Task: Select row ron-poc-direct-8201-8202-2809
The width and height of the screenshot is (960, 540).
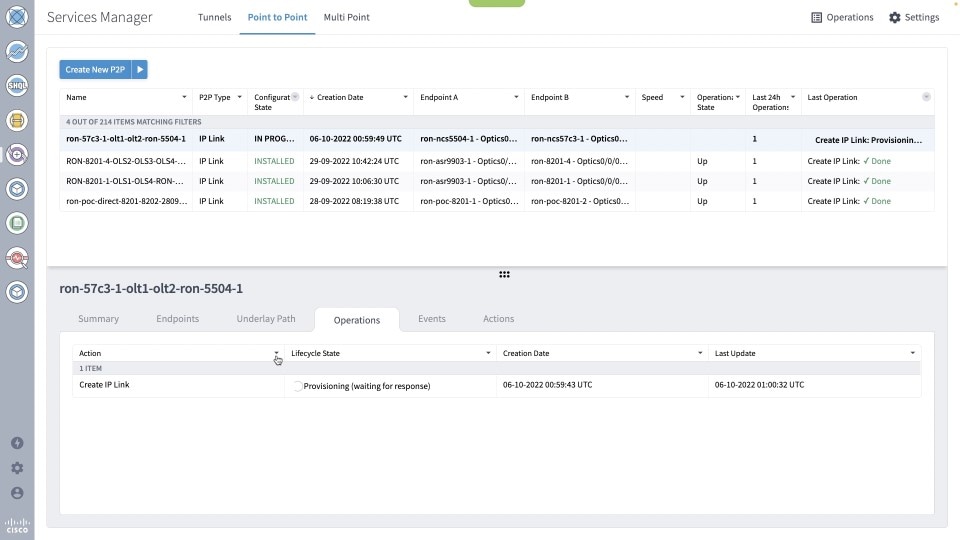Action: pos(497,201)
